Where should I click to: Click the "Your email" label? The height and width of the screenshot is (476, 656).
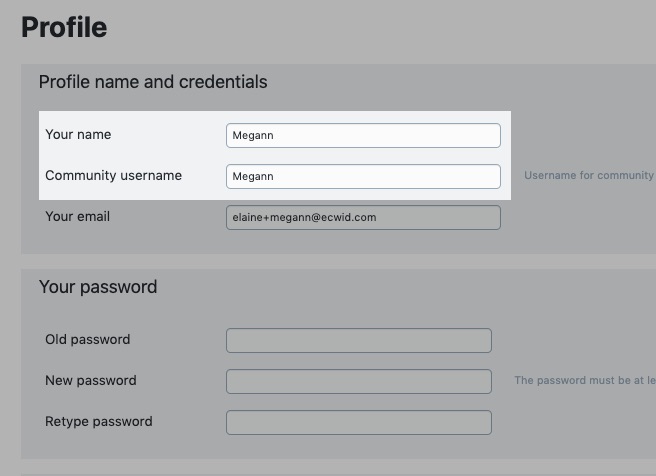click(77, 216)
